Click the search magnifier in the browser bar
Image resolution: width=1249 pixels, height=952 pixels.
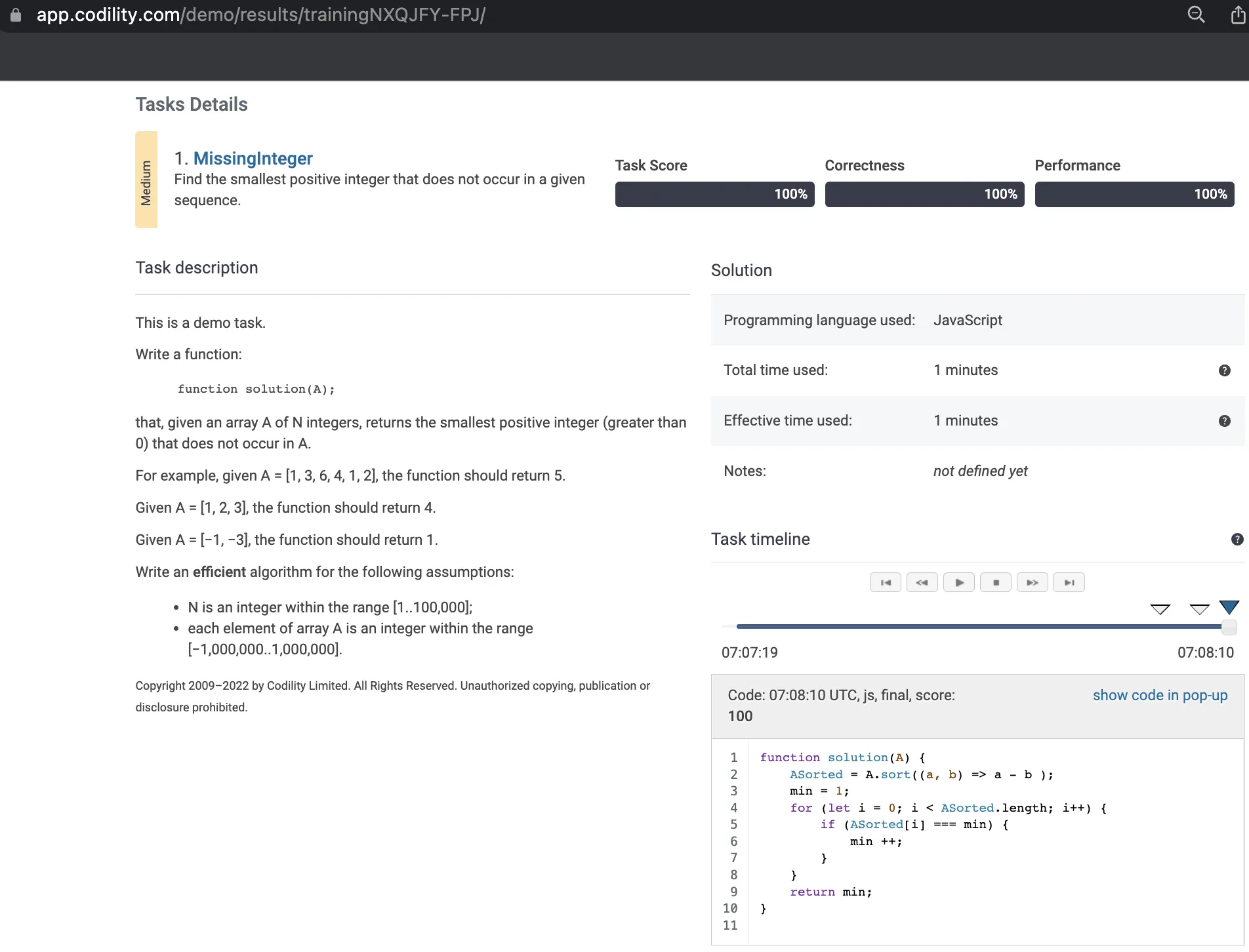pyautogui.click(x=1196, y=14)
